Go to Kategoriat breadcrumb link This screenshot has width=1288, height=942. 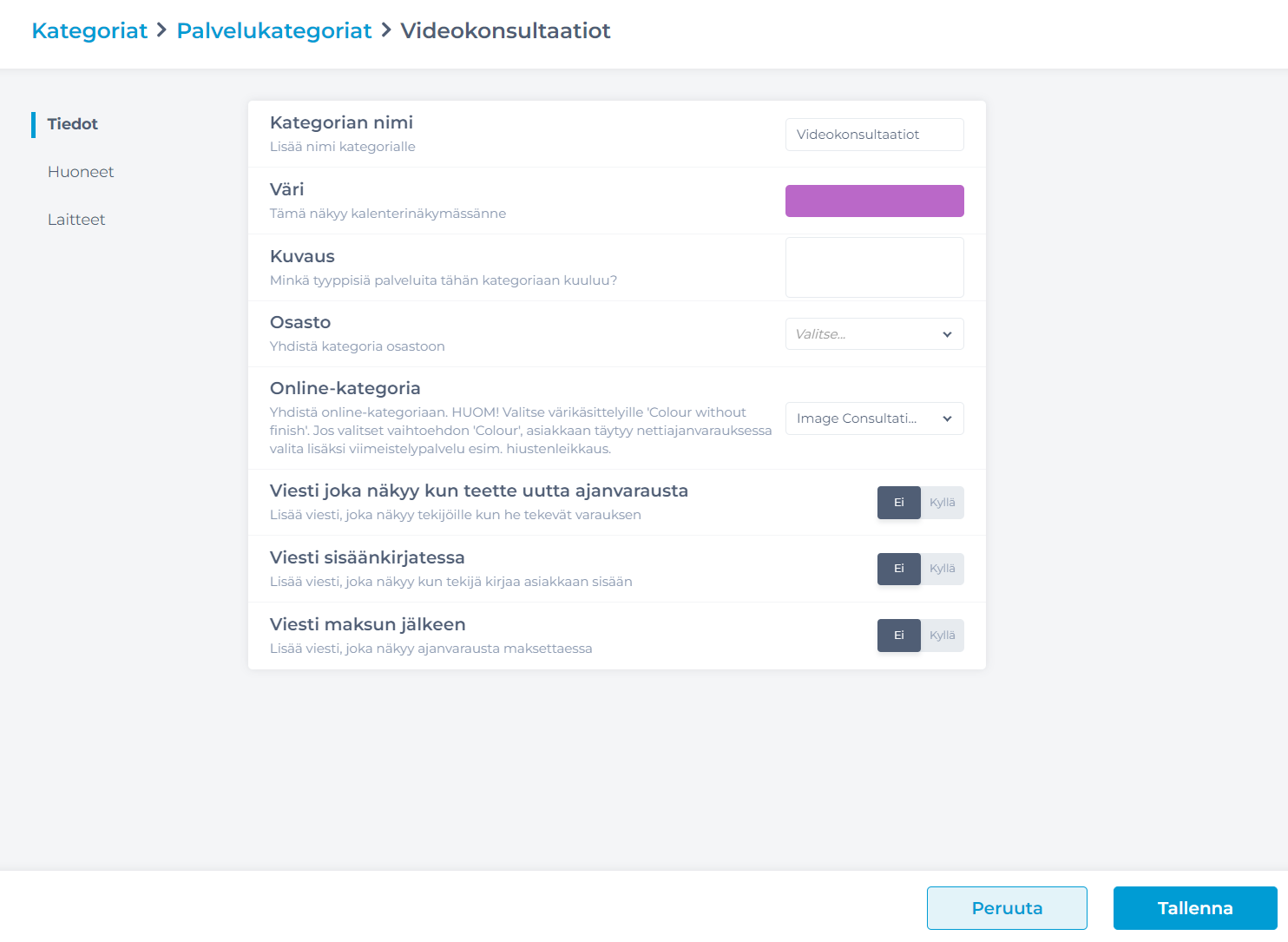pos(89,30)
